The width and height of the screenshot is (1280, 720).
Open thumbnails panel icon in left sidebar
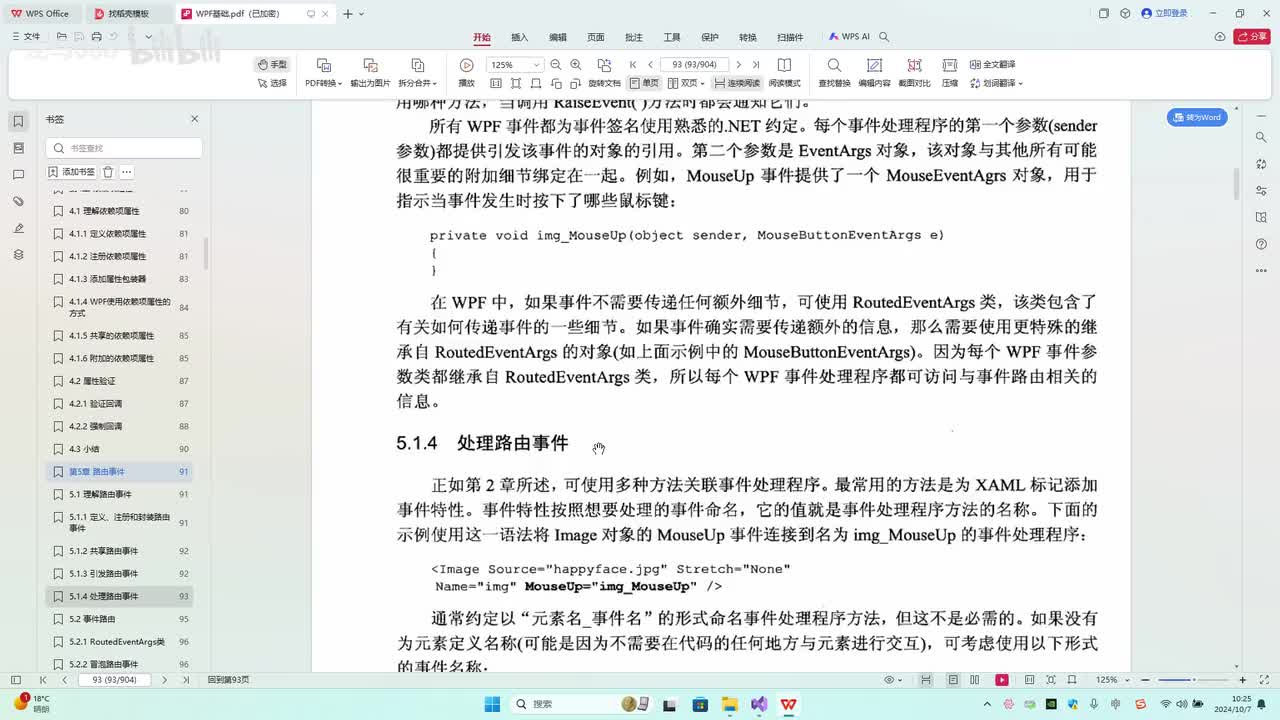pyautogui.click(x=18, y=148)
